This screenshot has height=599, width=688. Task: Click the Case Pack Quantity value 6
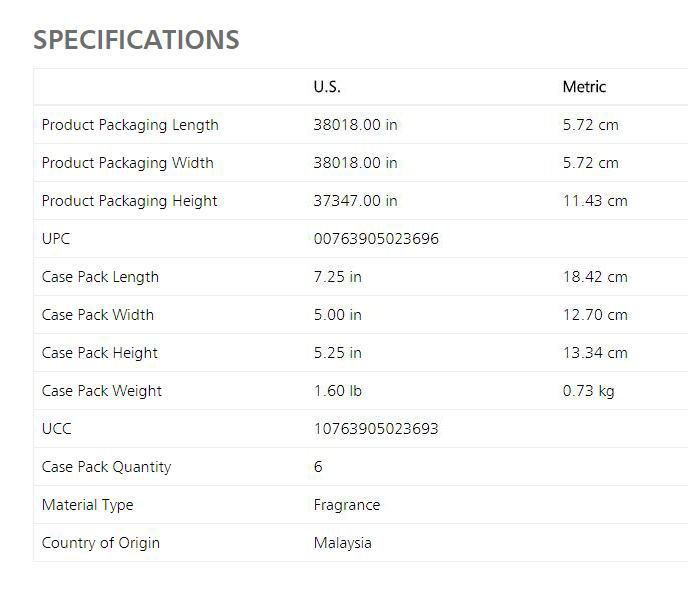pos(318,466)
